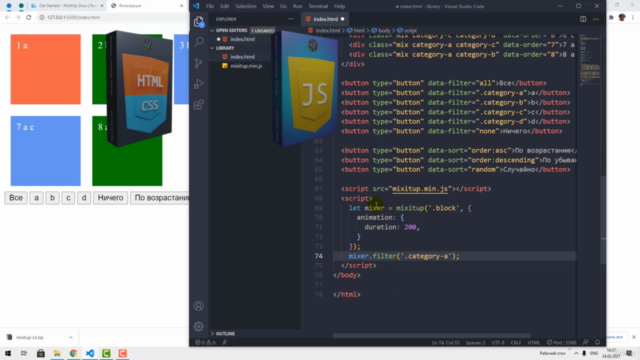This screenshot has width=640, height=360.
Task: Open the Chrome extensions puzzle icon
Action: [611, 17]
